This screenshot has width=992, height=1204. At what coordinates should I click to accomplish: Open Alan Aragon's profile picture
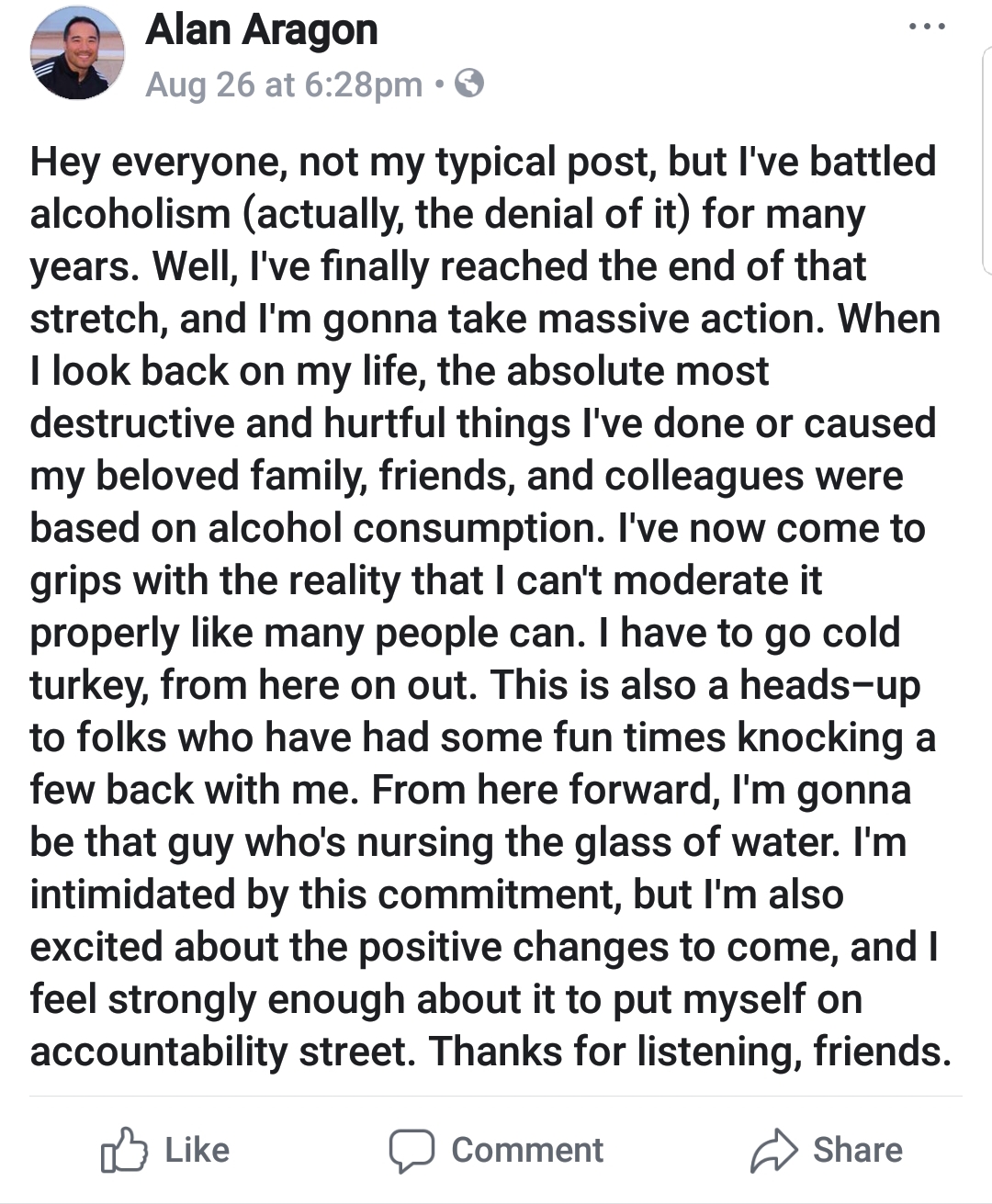(x=77, y=52)
